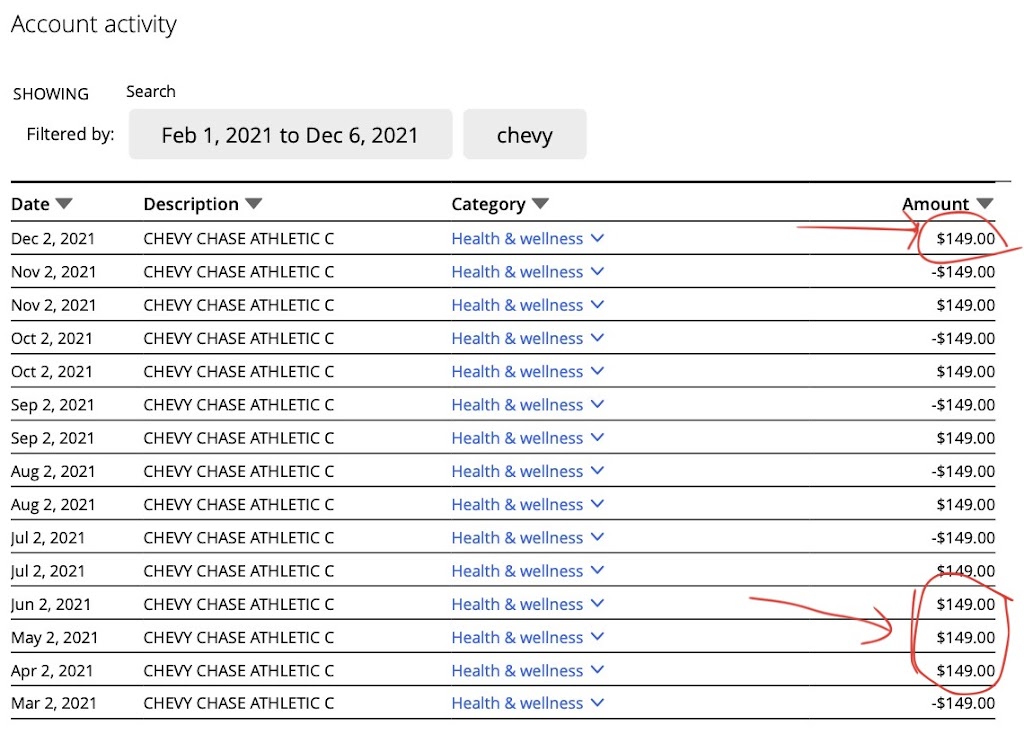Click Health & wellness on Mar 2 row

click(517, 703)
